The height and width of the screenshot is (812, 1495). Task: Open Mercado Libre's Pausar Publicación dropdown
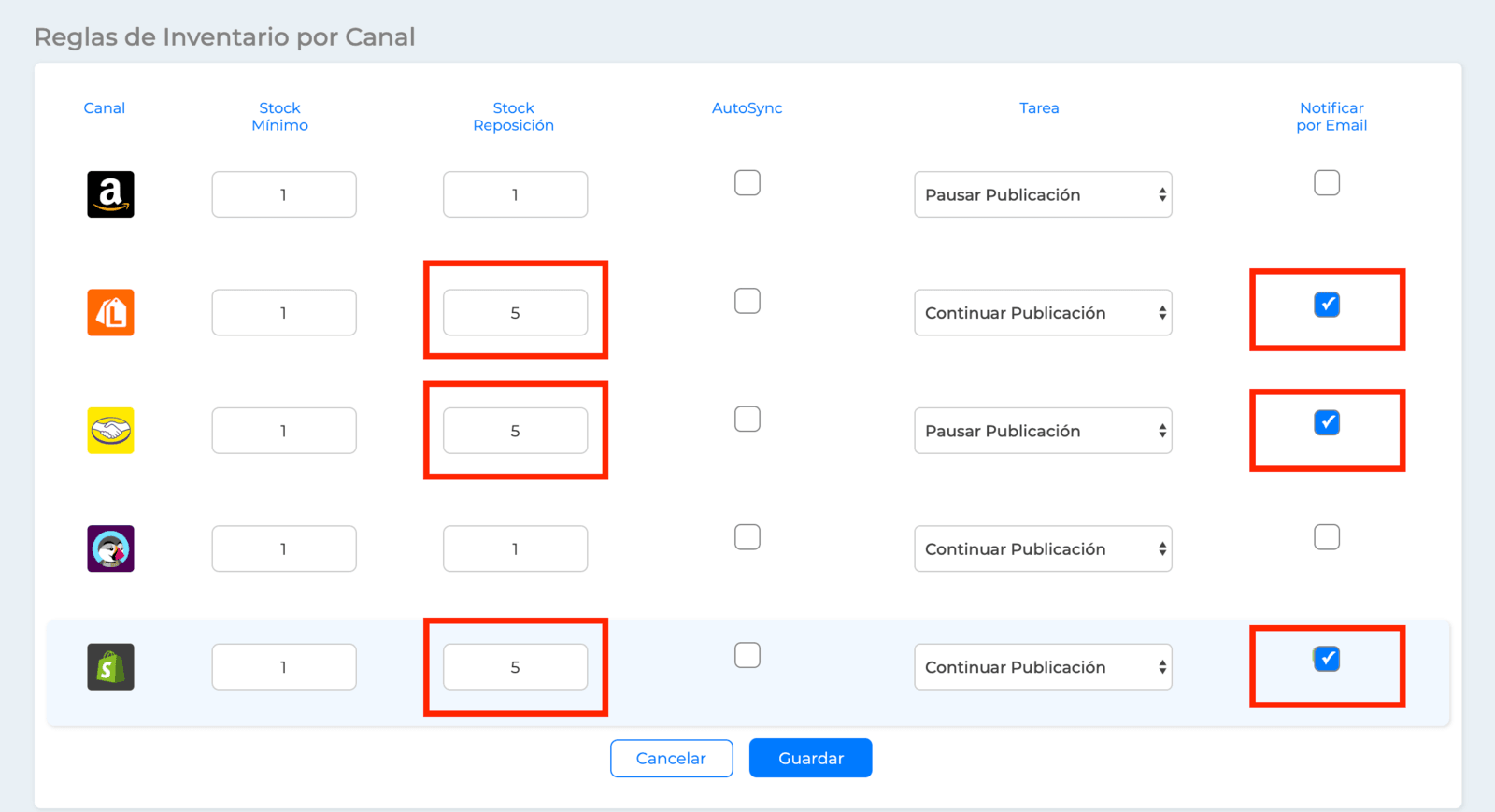click(1043, 431)
